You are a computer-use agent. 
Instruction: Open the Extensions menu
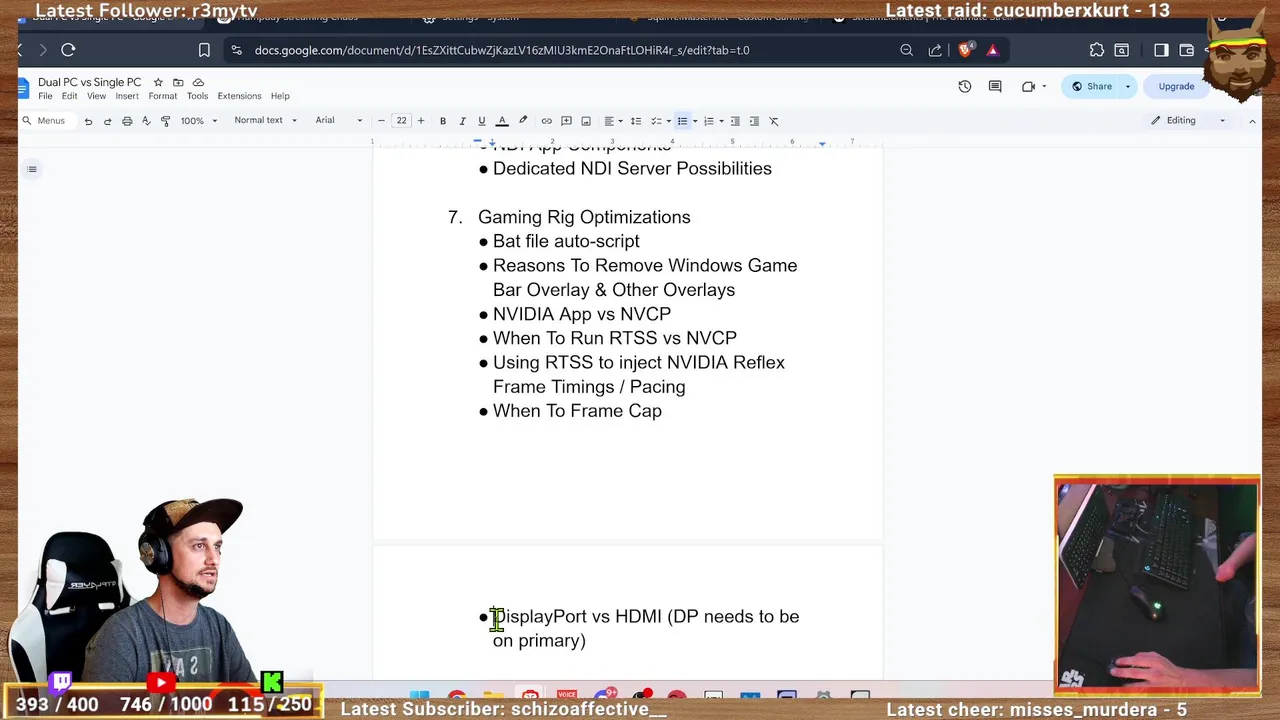pyautogui.click(x=239, y=96)
